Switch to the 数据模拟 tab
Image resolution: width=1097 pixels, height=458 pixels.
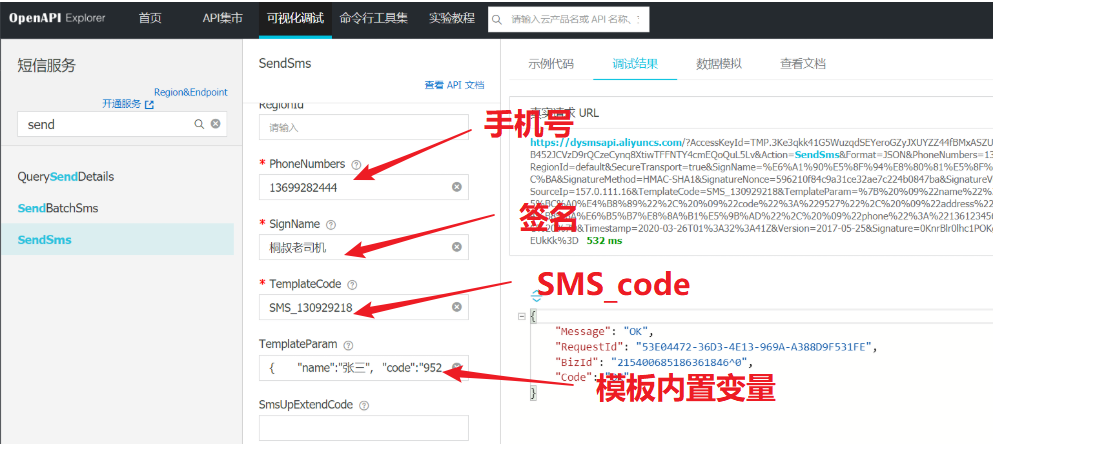pos(719,64)
